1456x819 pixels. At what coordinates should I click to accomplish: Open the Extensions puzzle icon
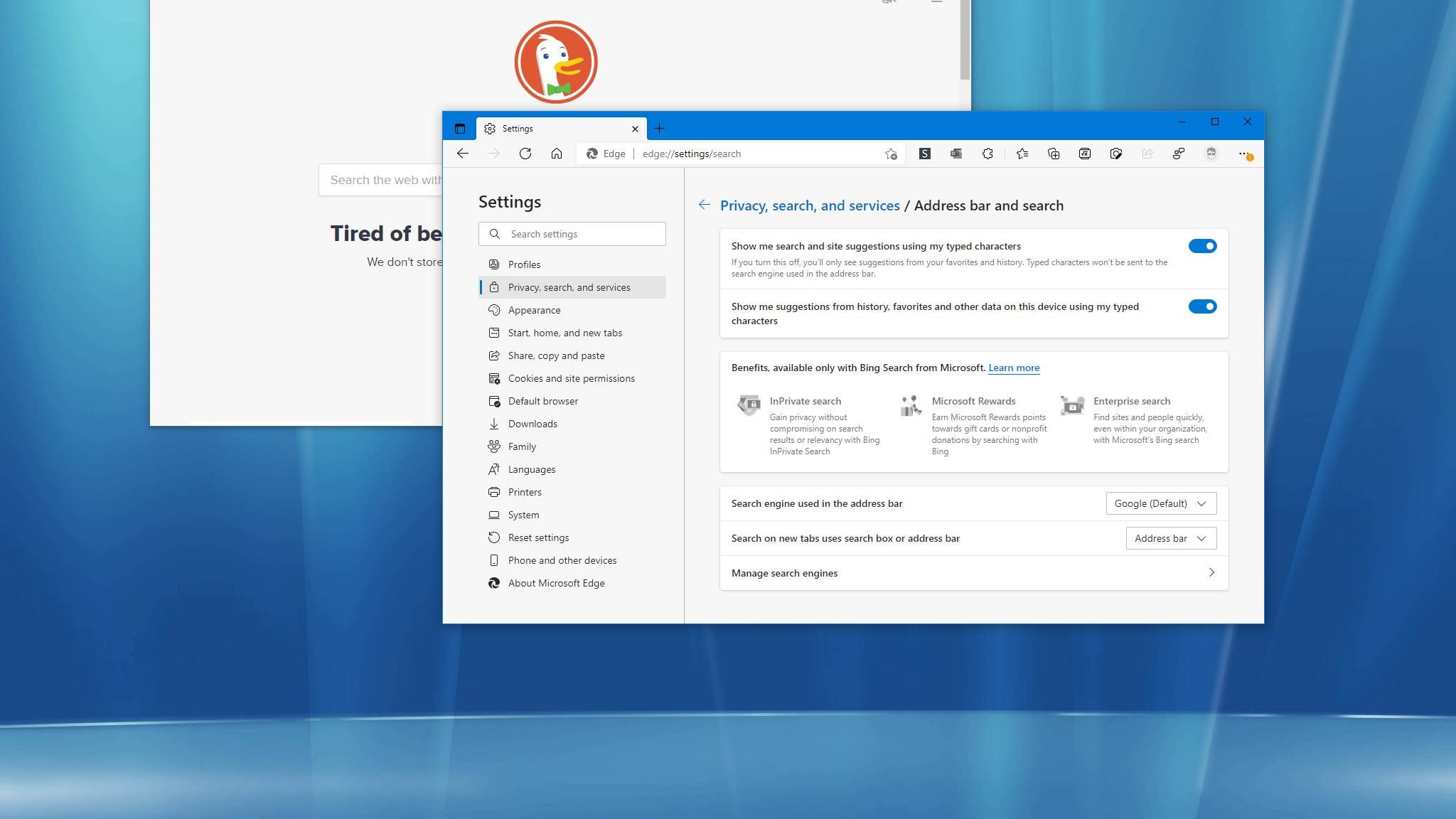(x=987, y=154)
